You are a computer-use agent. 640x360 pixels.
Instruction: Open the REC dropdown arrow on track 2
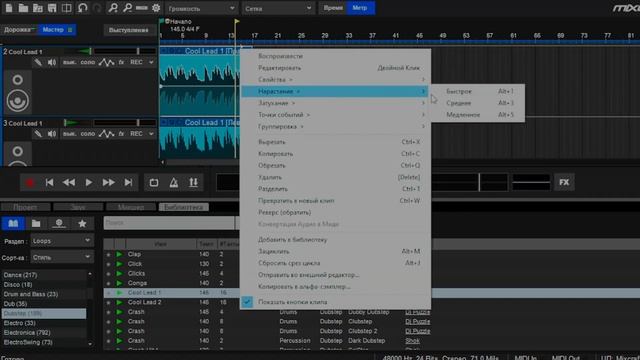pos(151,62)
